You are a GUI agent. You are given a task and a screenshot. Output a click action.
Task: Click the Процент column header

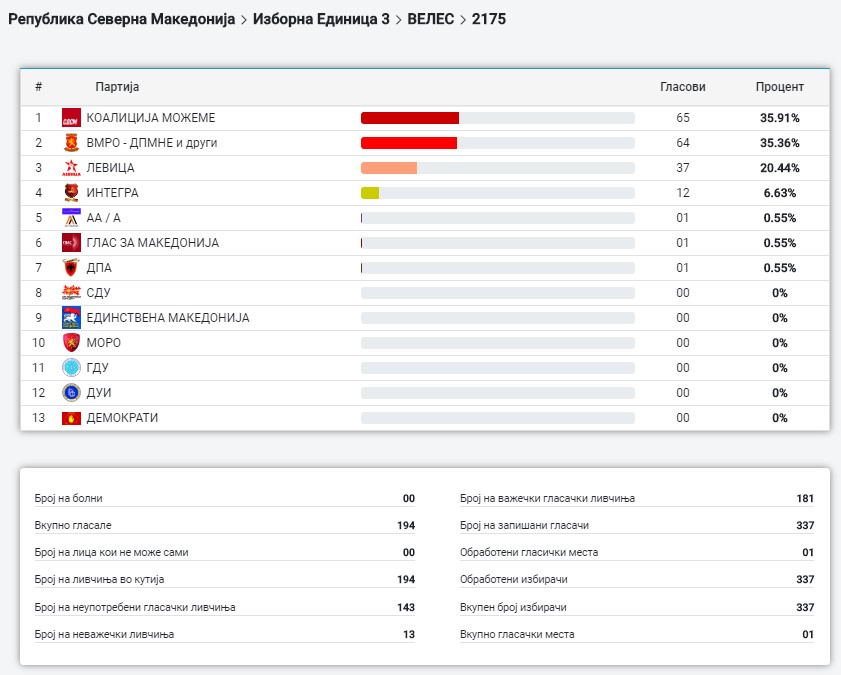[x=779, y=87]
